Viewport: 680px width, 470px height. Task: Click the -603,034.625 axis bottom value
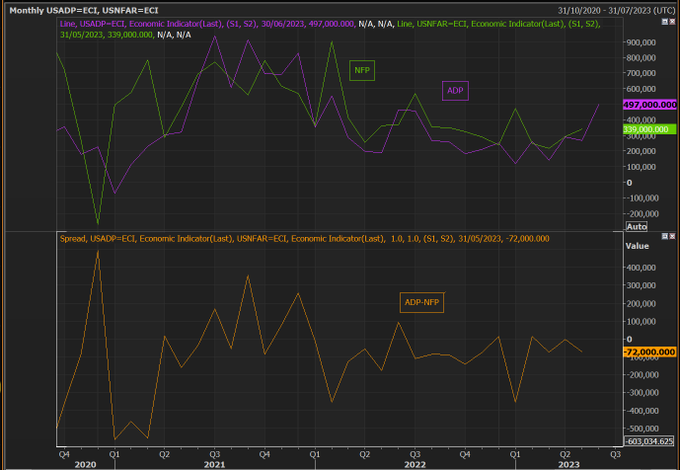coord(649,440)
